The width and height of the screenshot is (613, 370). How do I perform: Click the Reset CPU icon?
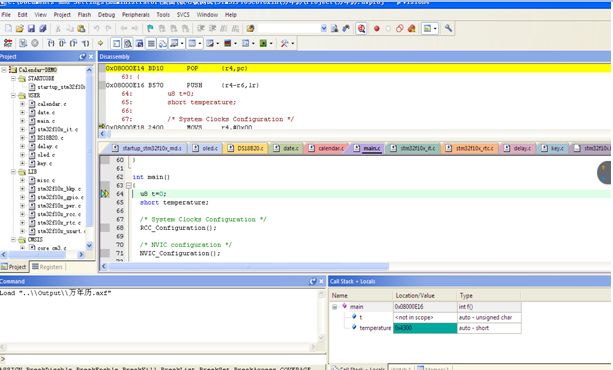tap(8, 43)
